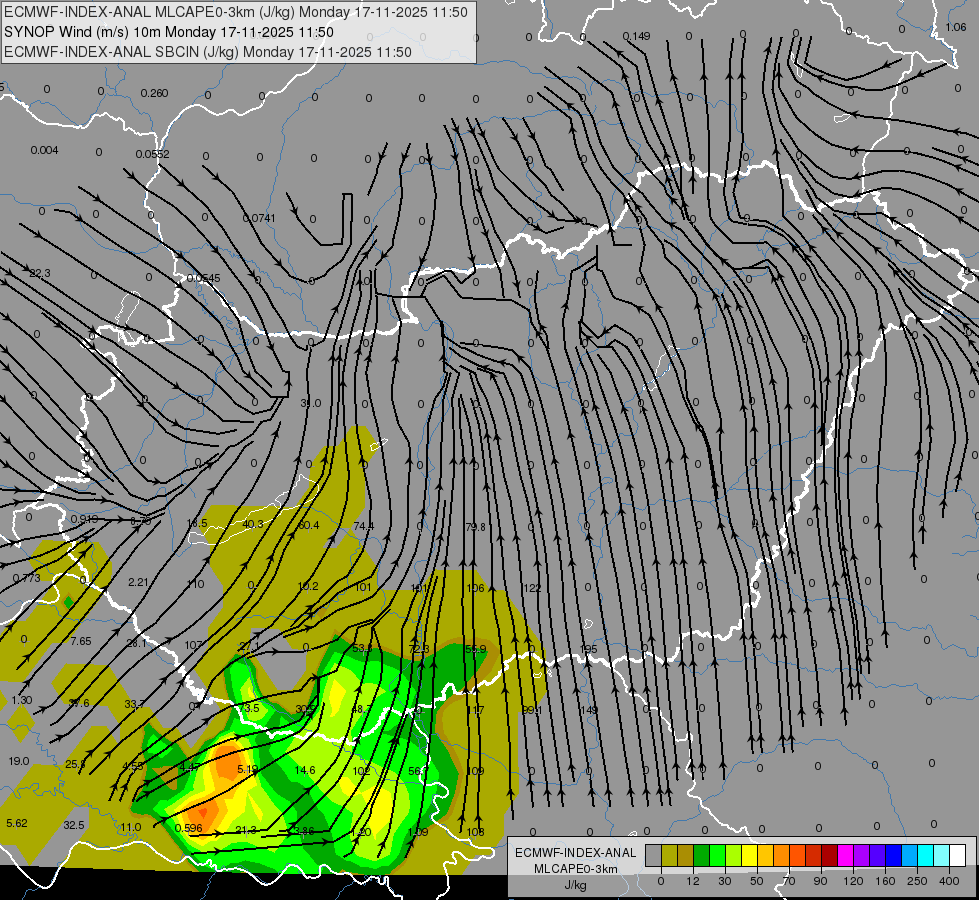Click the map value 0.0741
979x900 pixels.
(258, 218)
